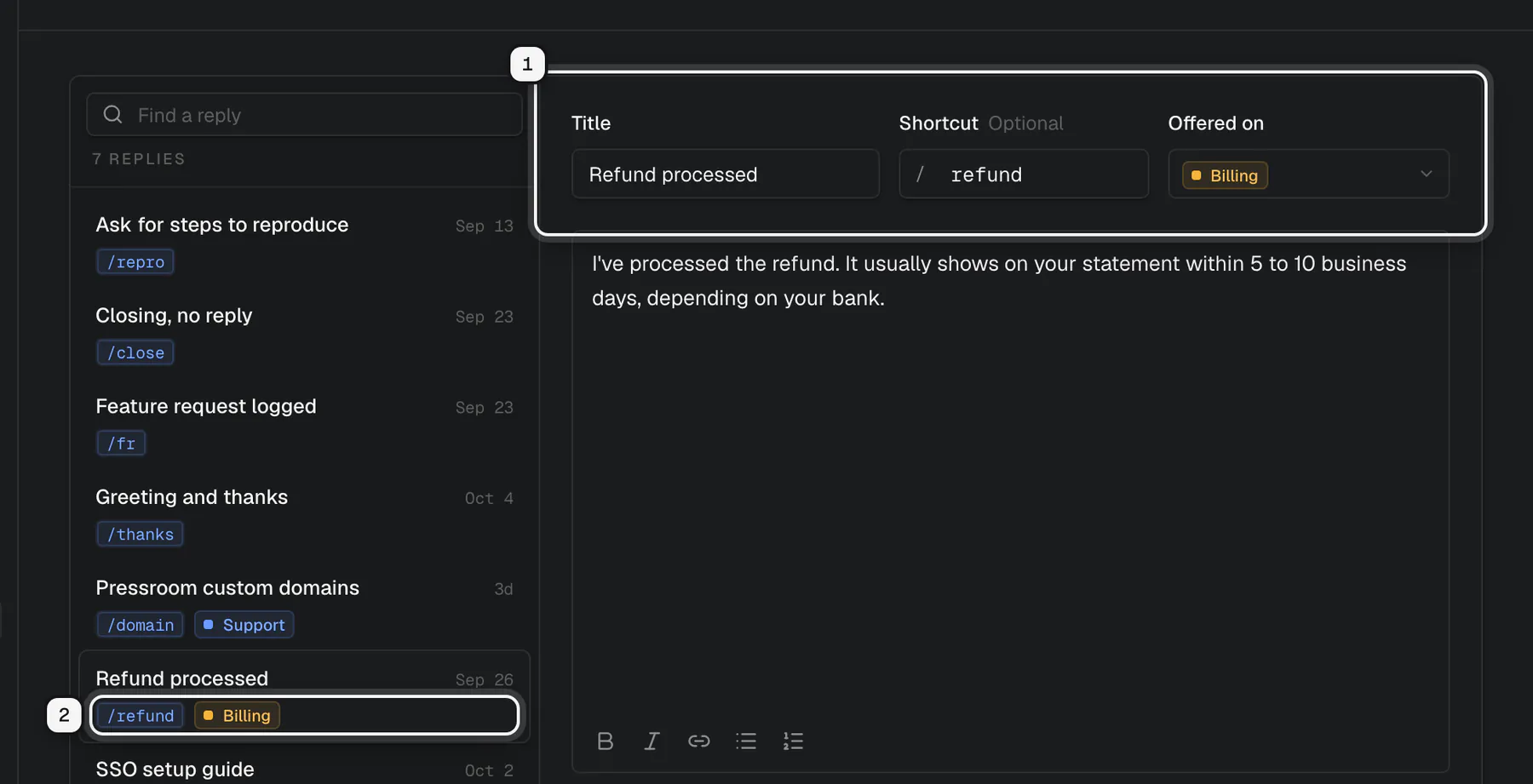Click the Oct 4 date
This screenshot has width=1533, height=784.
pyautogui.click(x=489, y=498)
